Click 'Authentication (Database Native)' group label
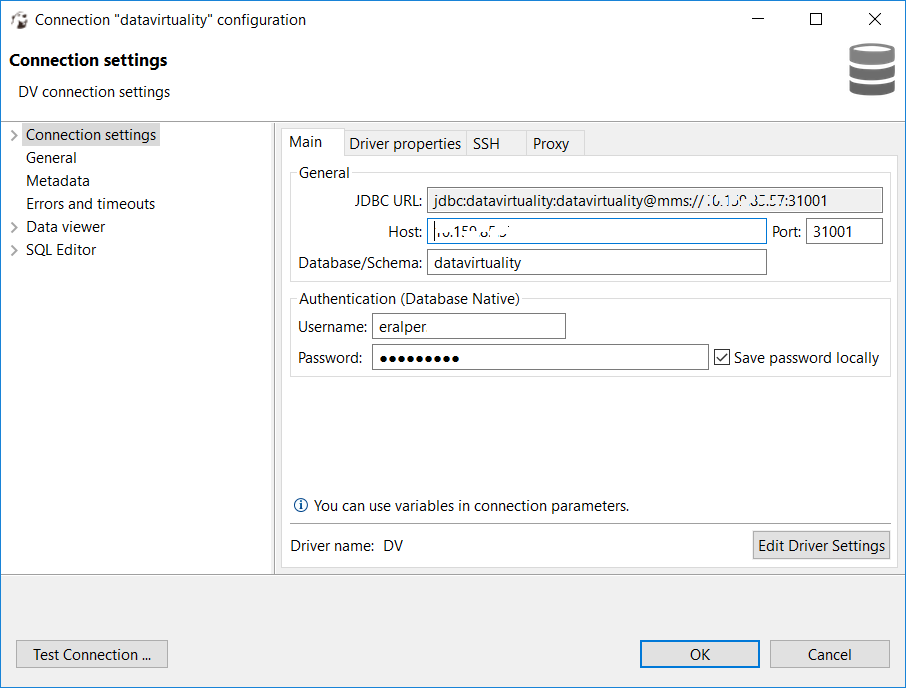Viewport: 906px width, 688px height. (409, 299)
